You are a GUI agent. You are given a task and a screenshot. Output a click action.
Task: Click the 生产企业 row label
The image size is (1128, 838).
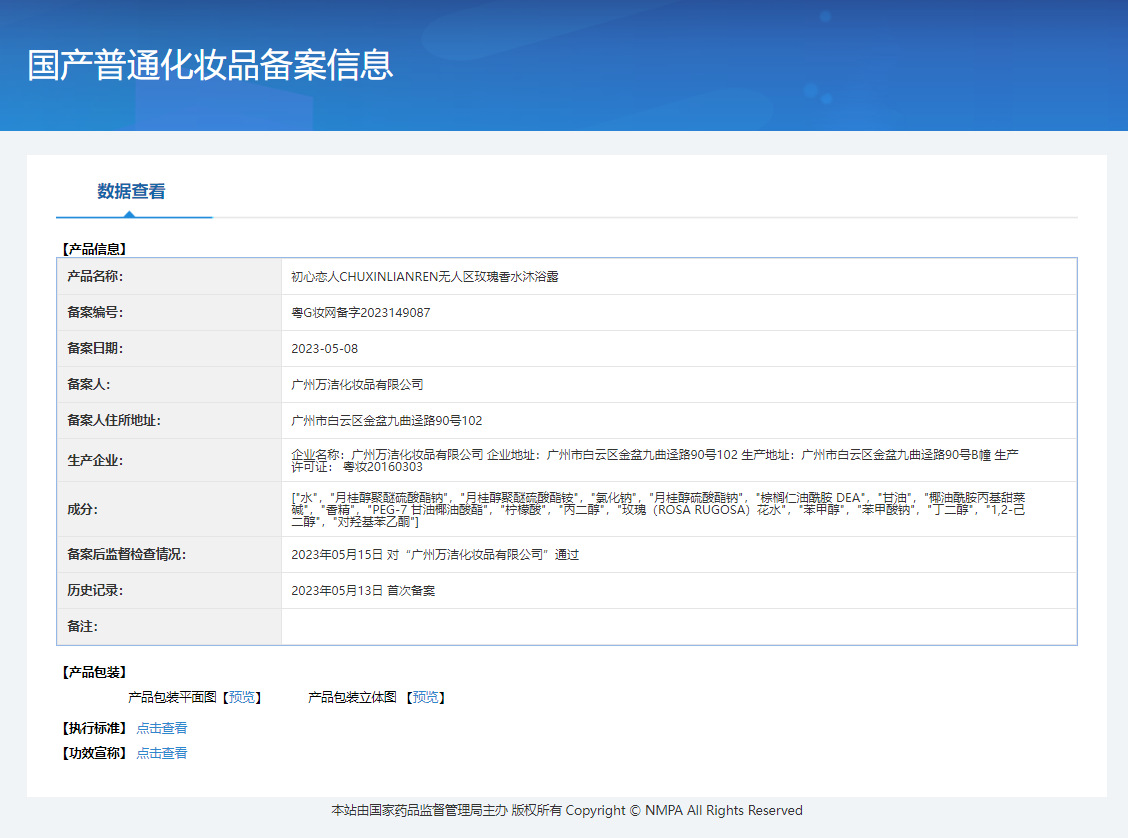95,460
